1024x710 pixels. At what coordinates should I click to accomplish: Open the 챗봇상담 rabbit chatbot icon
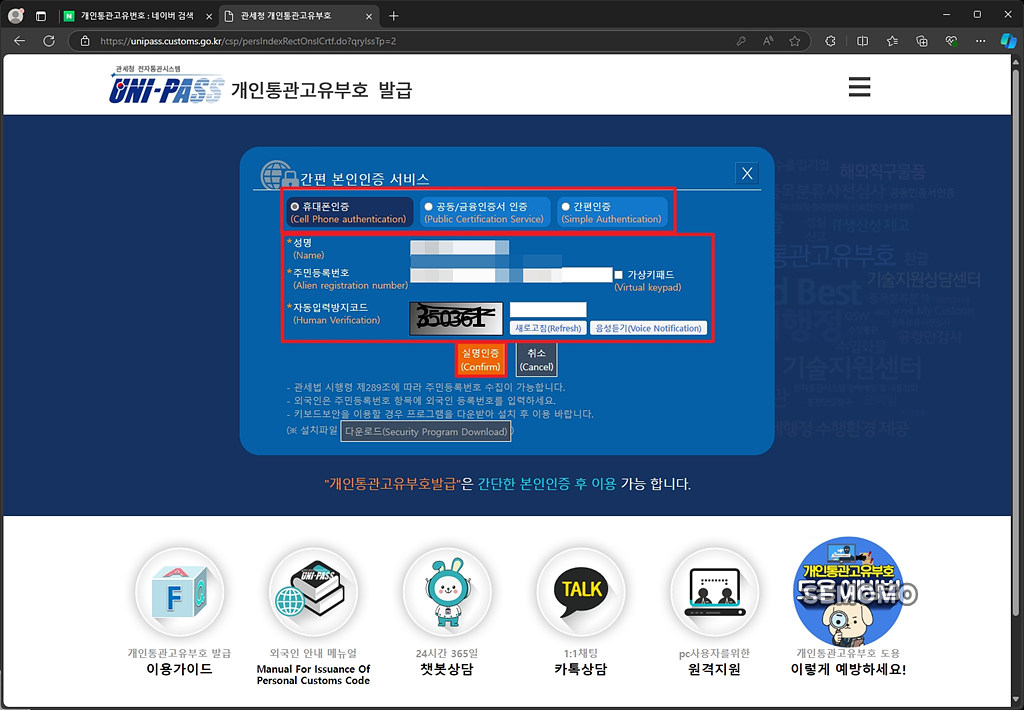[447, 592]
